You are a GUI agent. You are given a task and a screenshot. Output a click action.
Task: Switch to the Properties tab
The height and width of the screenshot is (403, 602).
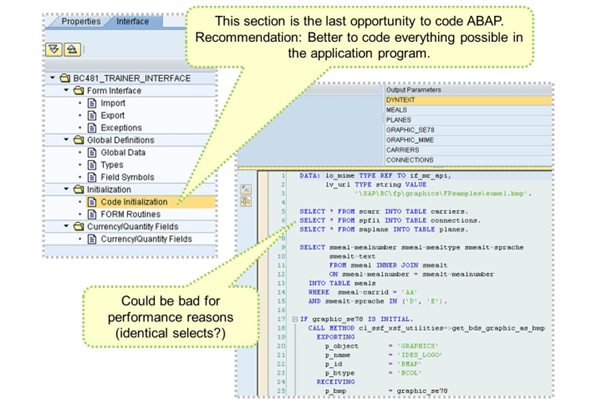tap(82, 21)
